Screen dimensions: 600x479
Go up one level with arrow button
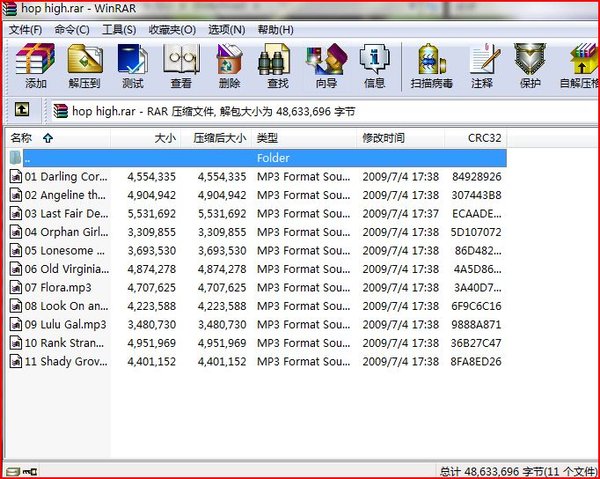[x=22, y=110]
